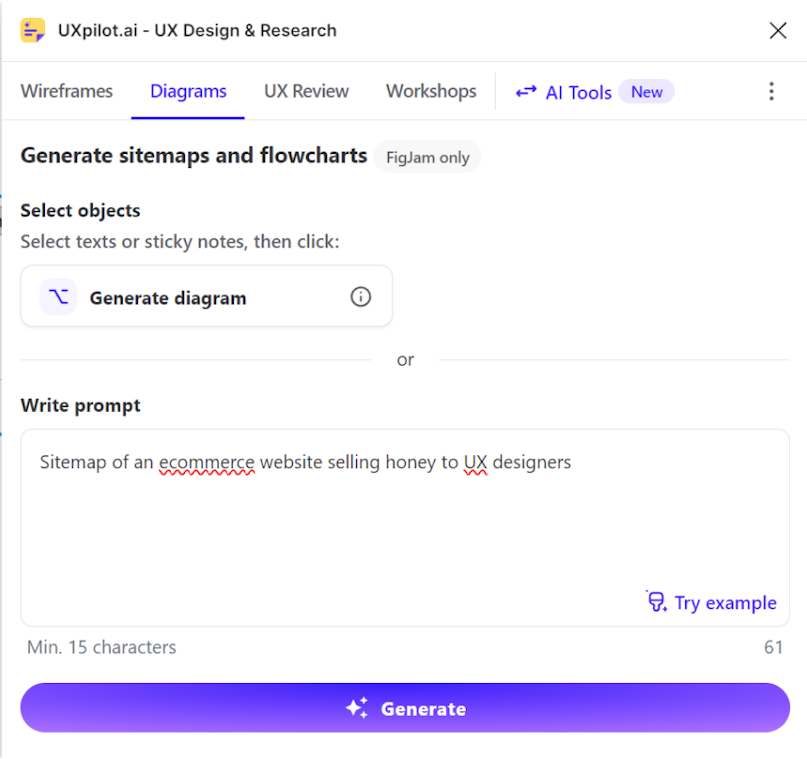Click the UXpilot.ai logo icon
The width and height of the screenshot is (807, 759).
tap(32, 30)
